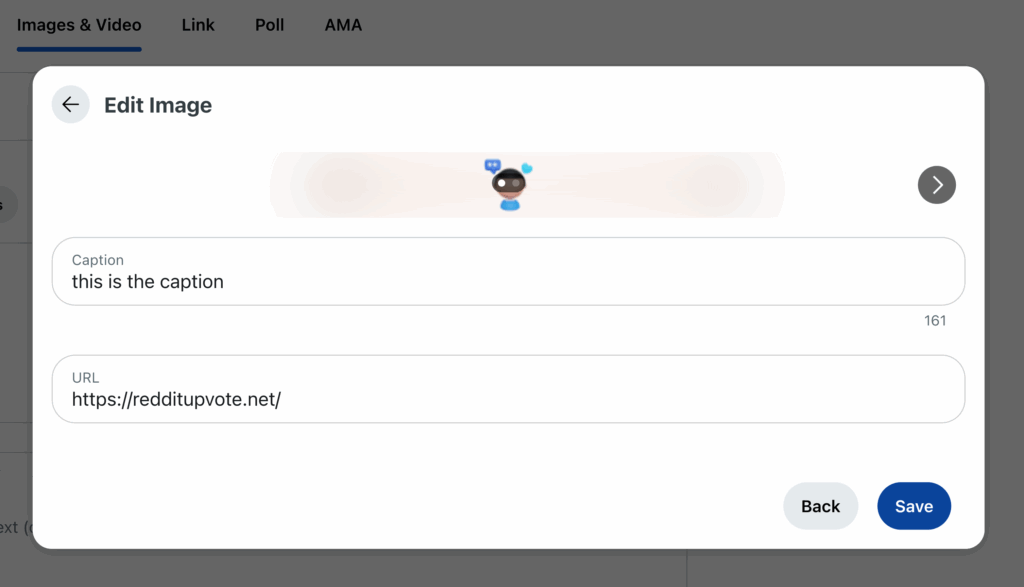The image size is (1024, 587).
Task: Select the Images & Video tab
Action: [x=79, y=25]
